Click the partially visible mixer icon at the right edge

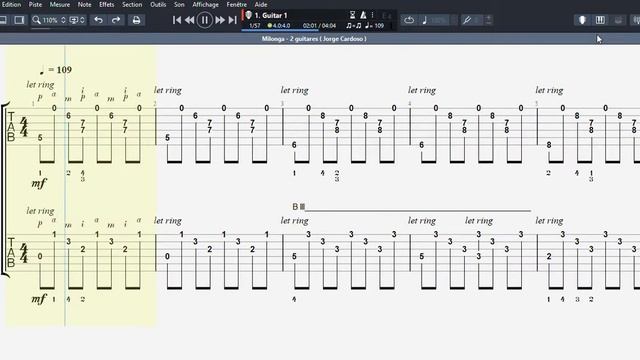coord(636,20)
